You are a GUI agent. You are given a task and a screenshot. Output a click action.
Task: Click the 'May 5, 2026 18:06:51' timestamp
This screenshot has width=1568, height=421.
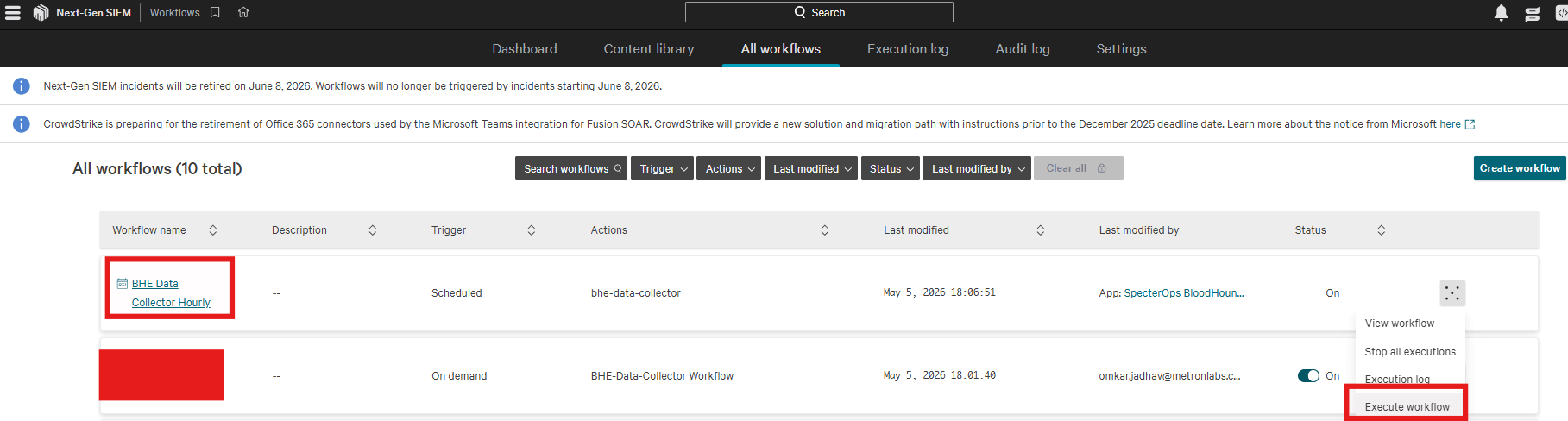click(x=940, y=292)
